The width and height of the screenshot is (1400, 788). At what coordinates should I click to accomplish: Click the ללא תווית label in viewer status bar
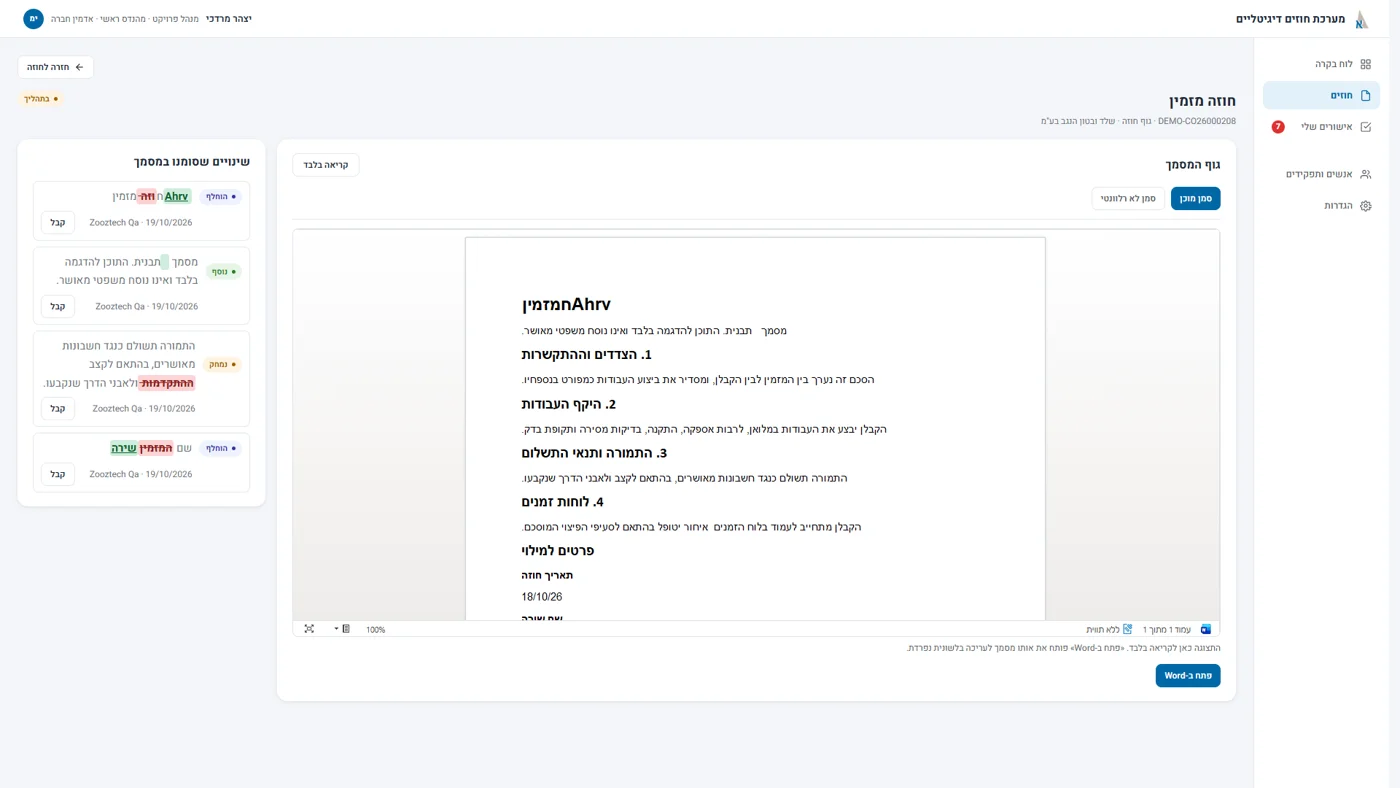[x=1103, y=630]
